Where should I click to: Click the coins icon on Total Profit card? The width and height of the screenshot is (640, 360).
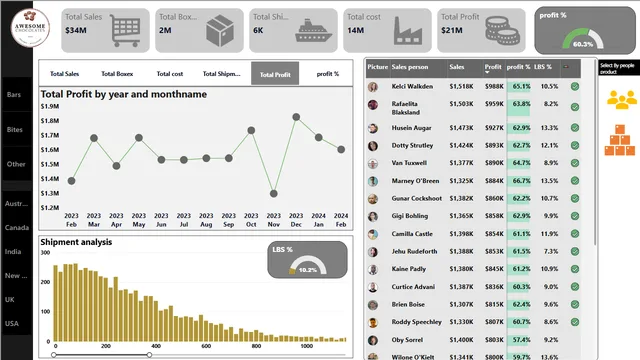point(502,31)
